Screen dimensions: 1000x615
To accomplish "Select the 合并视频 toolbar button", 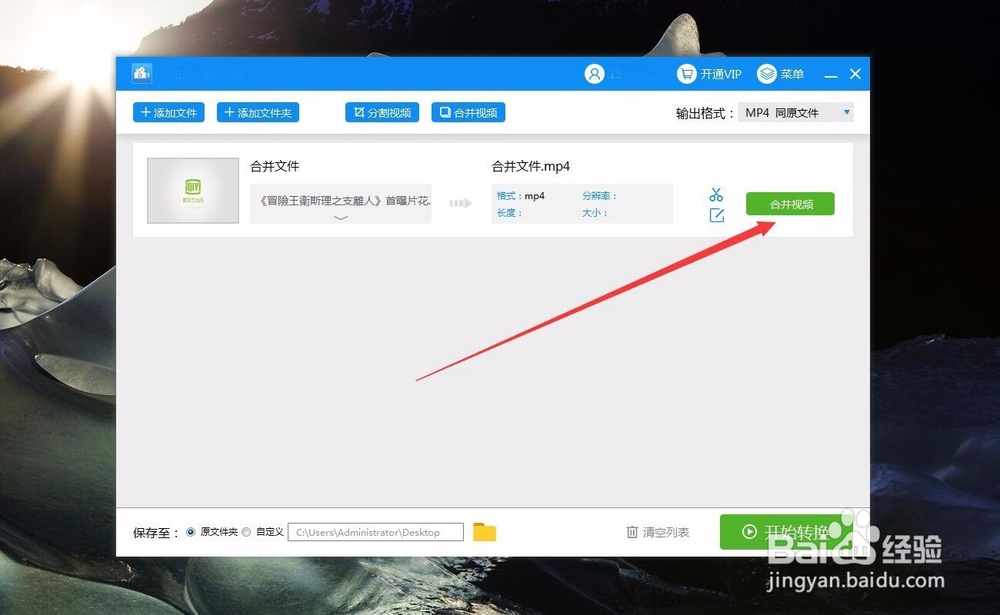I will tap(468, 112).
